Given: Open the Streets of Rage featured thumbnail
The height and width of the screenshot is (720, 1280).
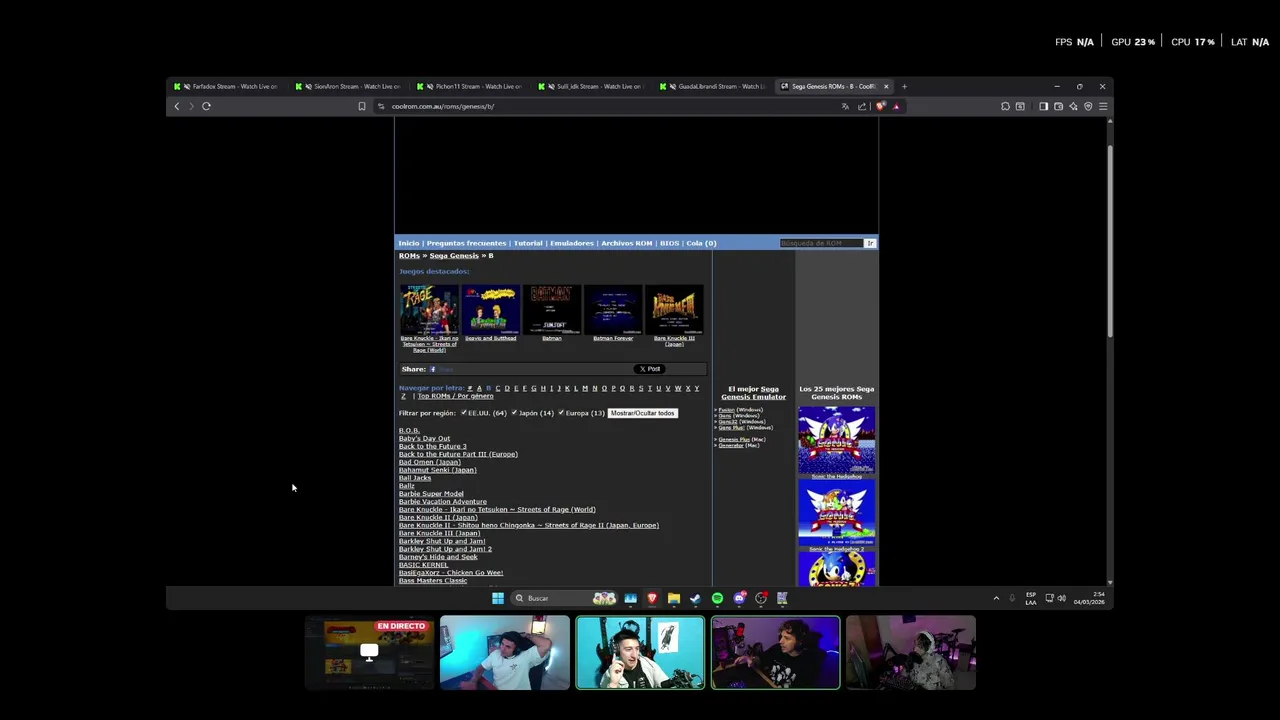Looking at the screenshot, I should [x=429, y=310].
